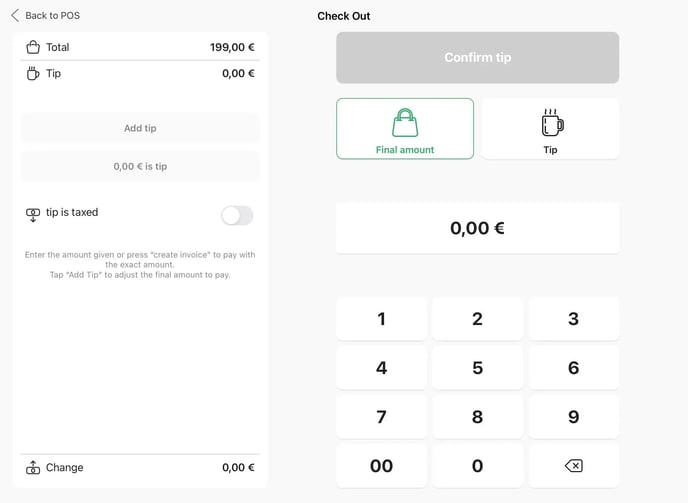Click the Change cash icon
The height and width of the screenshot is (503, 688).
tap(33, 467)
